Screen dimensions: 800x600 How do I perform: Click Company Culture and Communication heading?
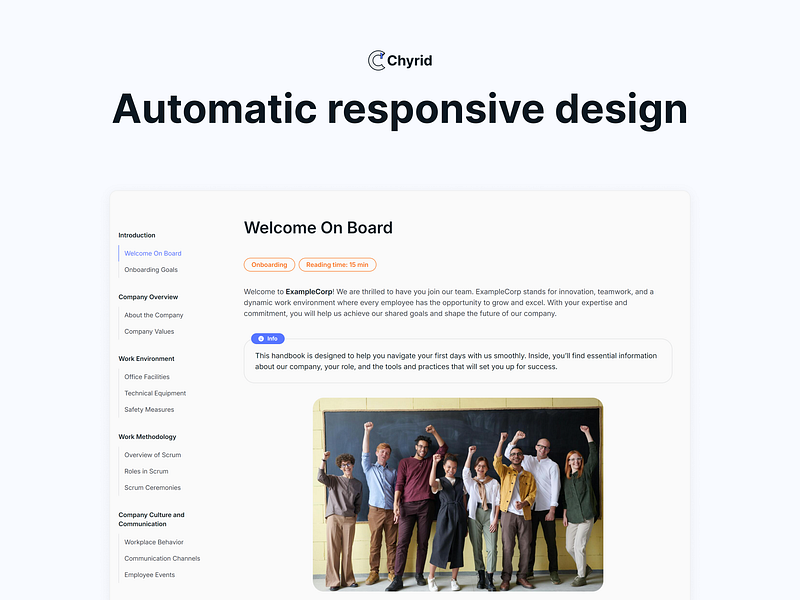point(152,519)
